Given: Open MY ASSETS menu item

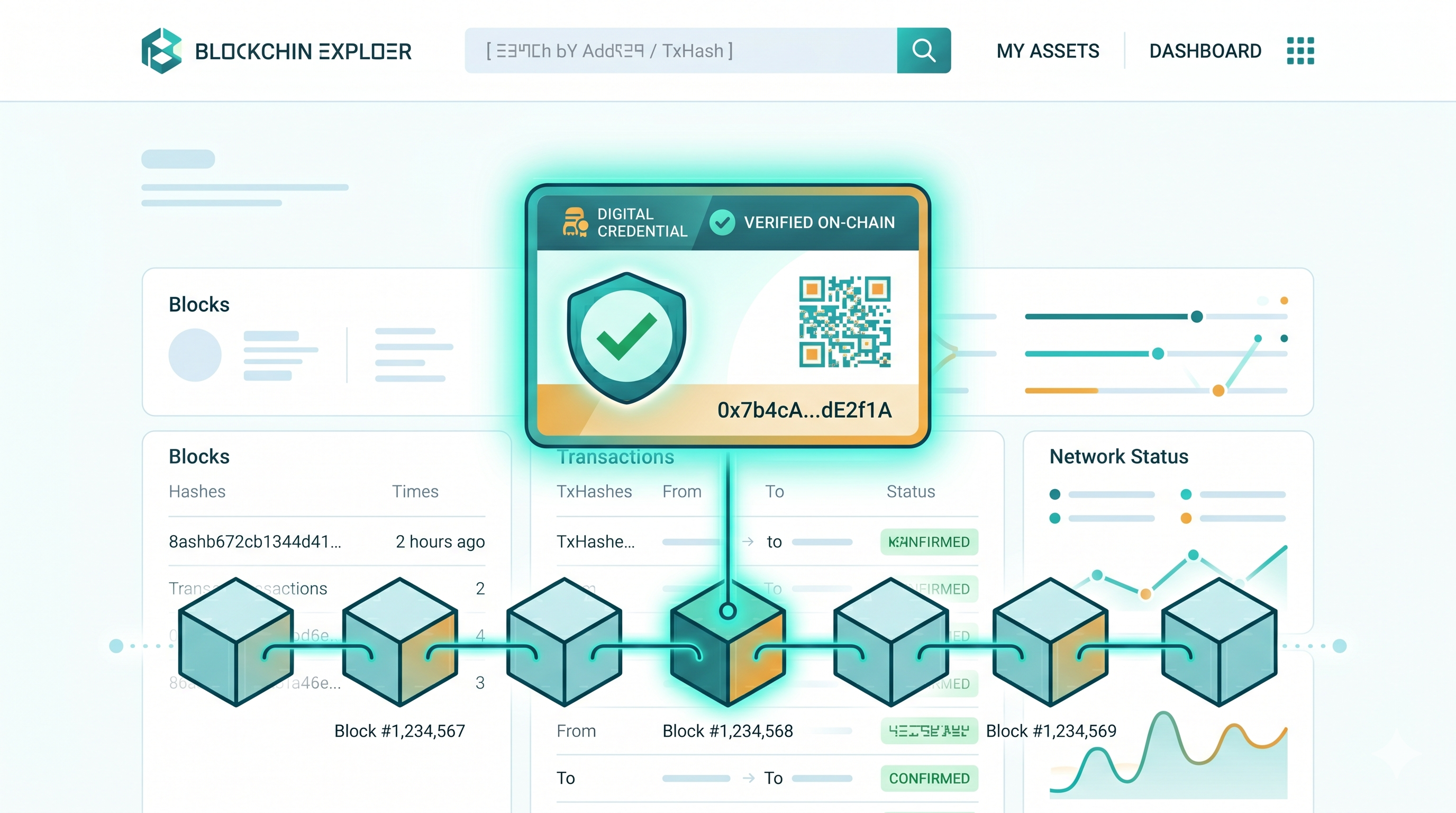Looking at the screenshot, I should point(1048,51).
